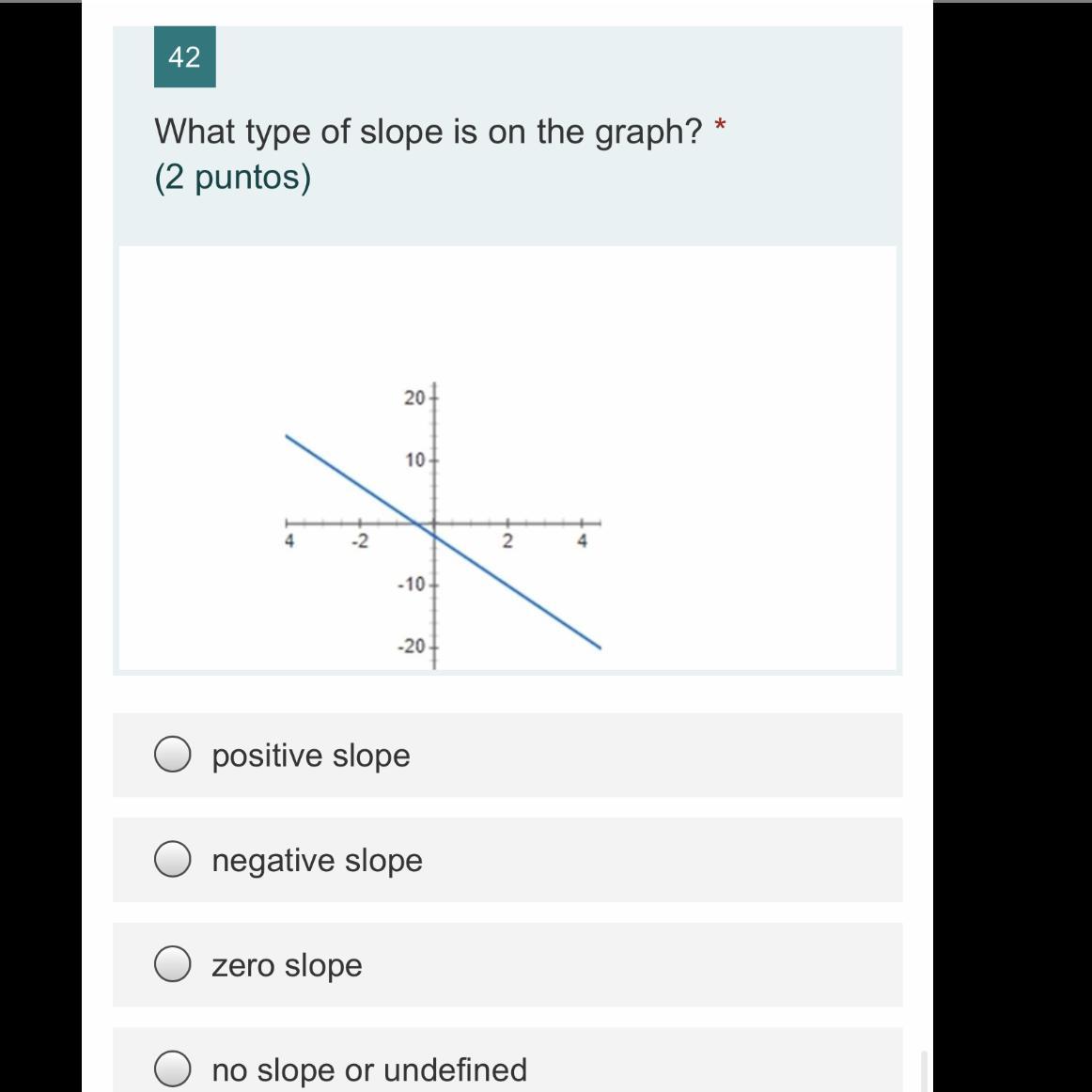
Task: Click the "negative slope" answer label text
Action: coord(318,861)
